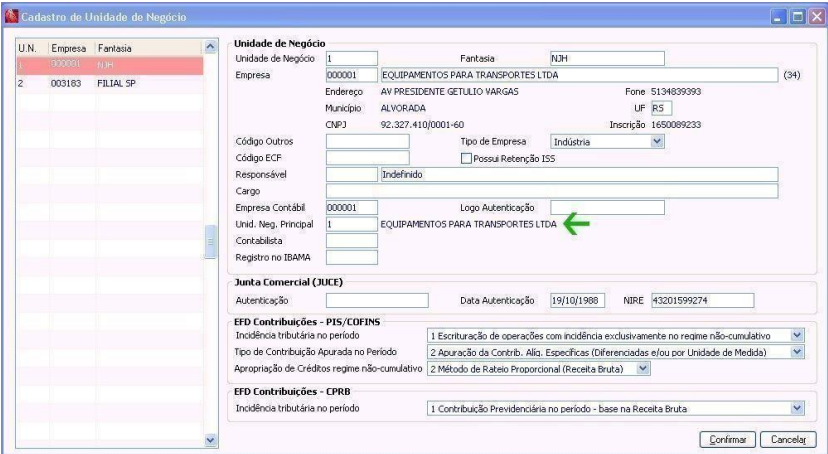Maximize the Cadastro de Unidade de Negócio window
828x454 pixels.
click(797, 17)
